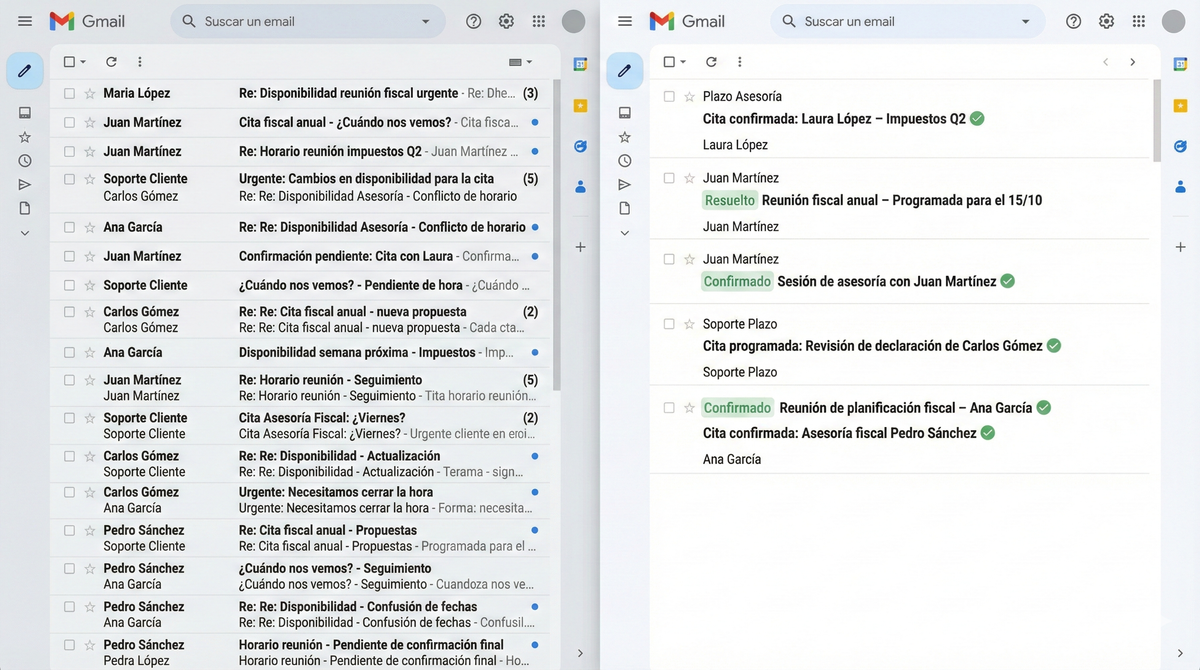
Task: Go to the next page using the right arrow
Action: point(1132,62)
